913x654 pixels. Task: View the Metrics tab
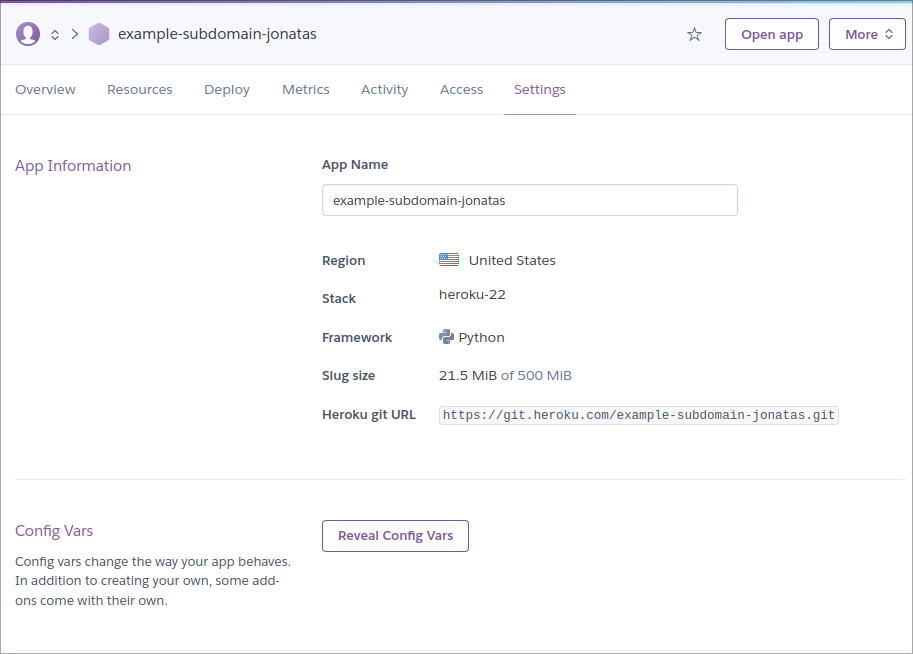306,90
